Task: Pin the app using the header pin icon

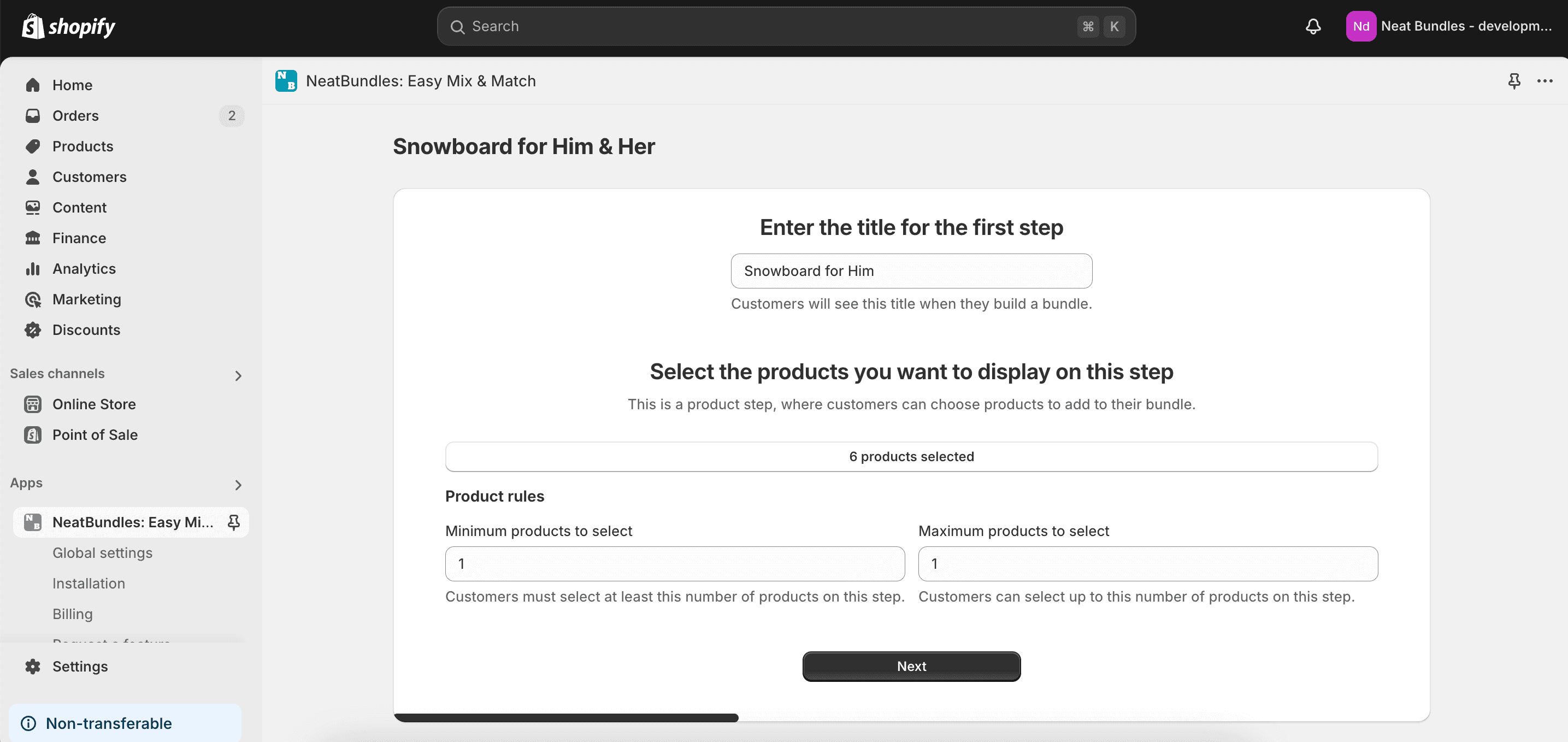Action: click(x=1514, y=81)
